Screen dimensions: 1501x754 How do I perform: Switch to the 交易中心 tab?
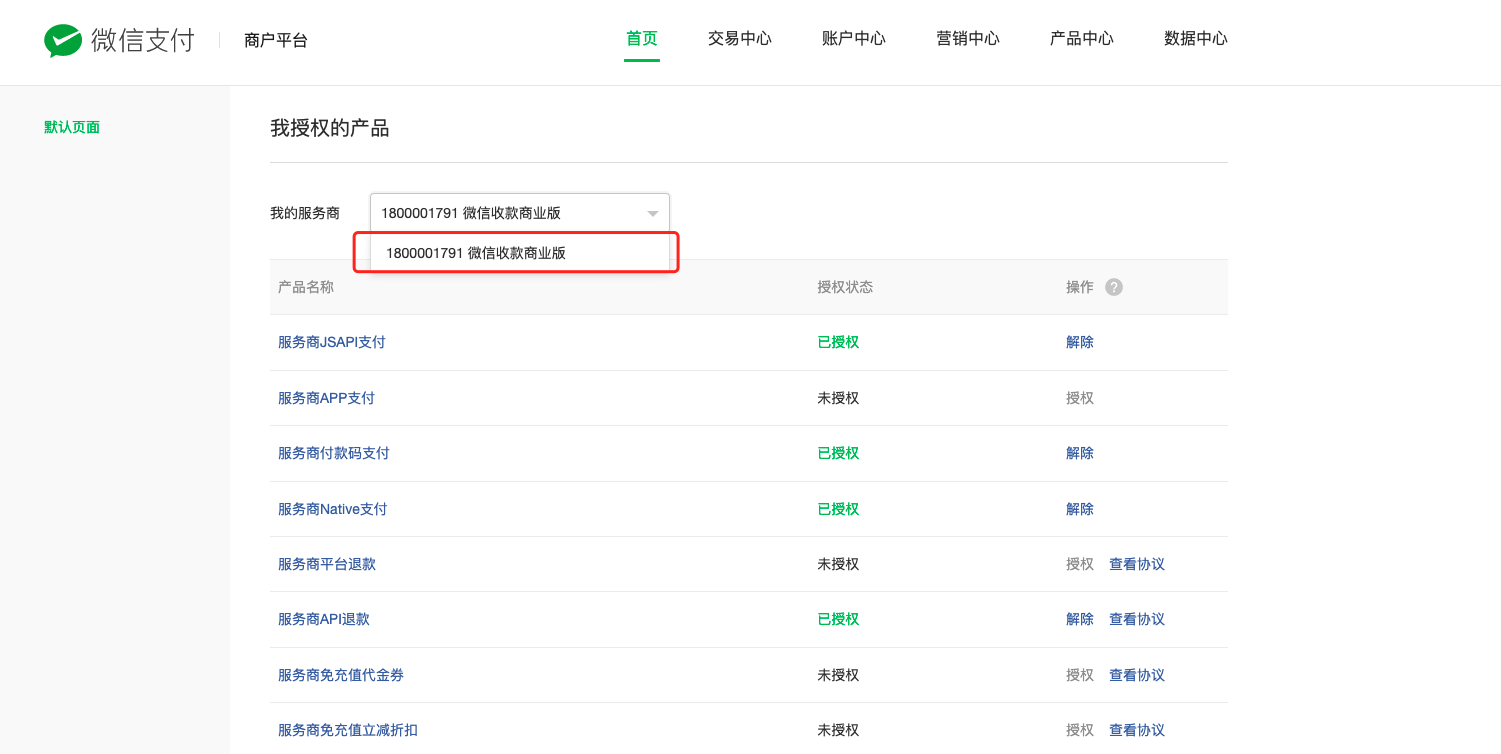click(740, 39)
